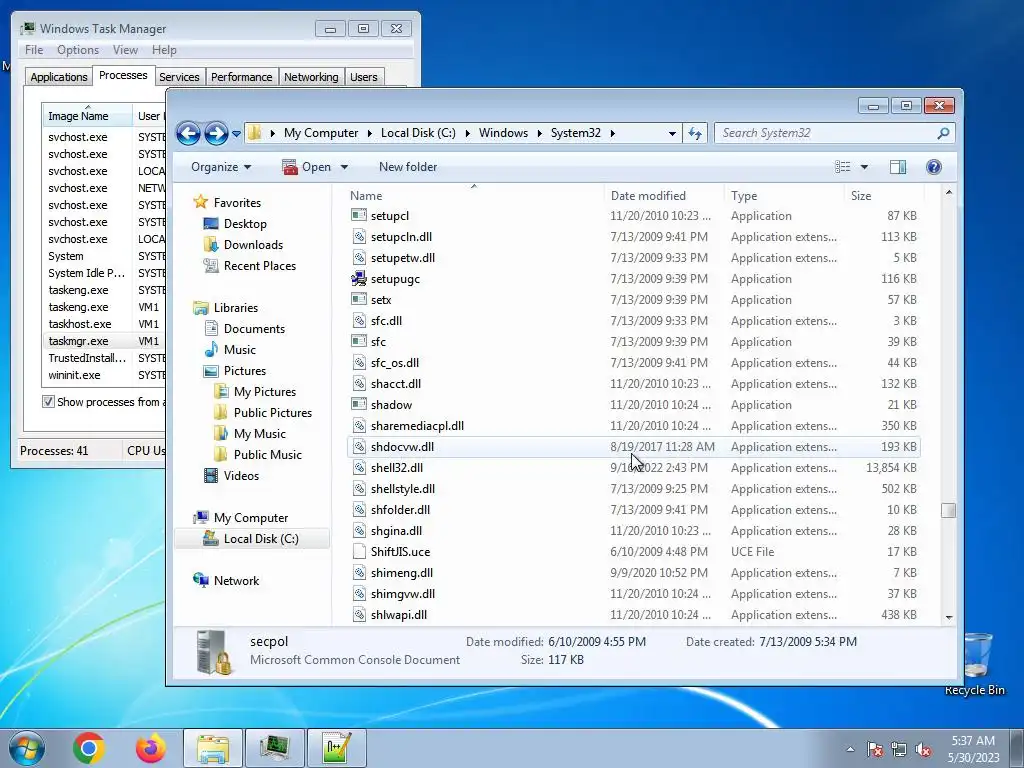Select taskmgr.exe process row
The width and height of the screenshot is (1024, 768).
pos(104,341)
